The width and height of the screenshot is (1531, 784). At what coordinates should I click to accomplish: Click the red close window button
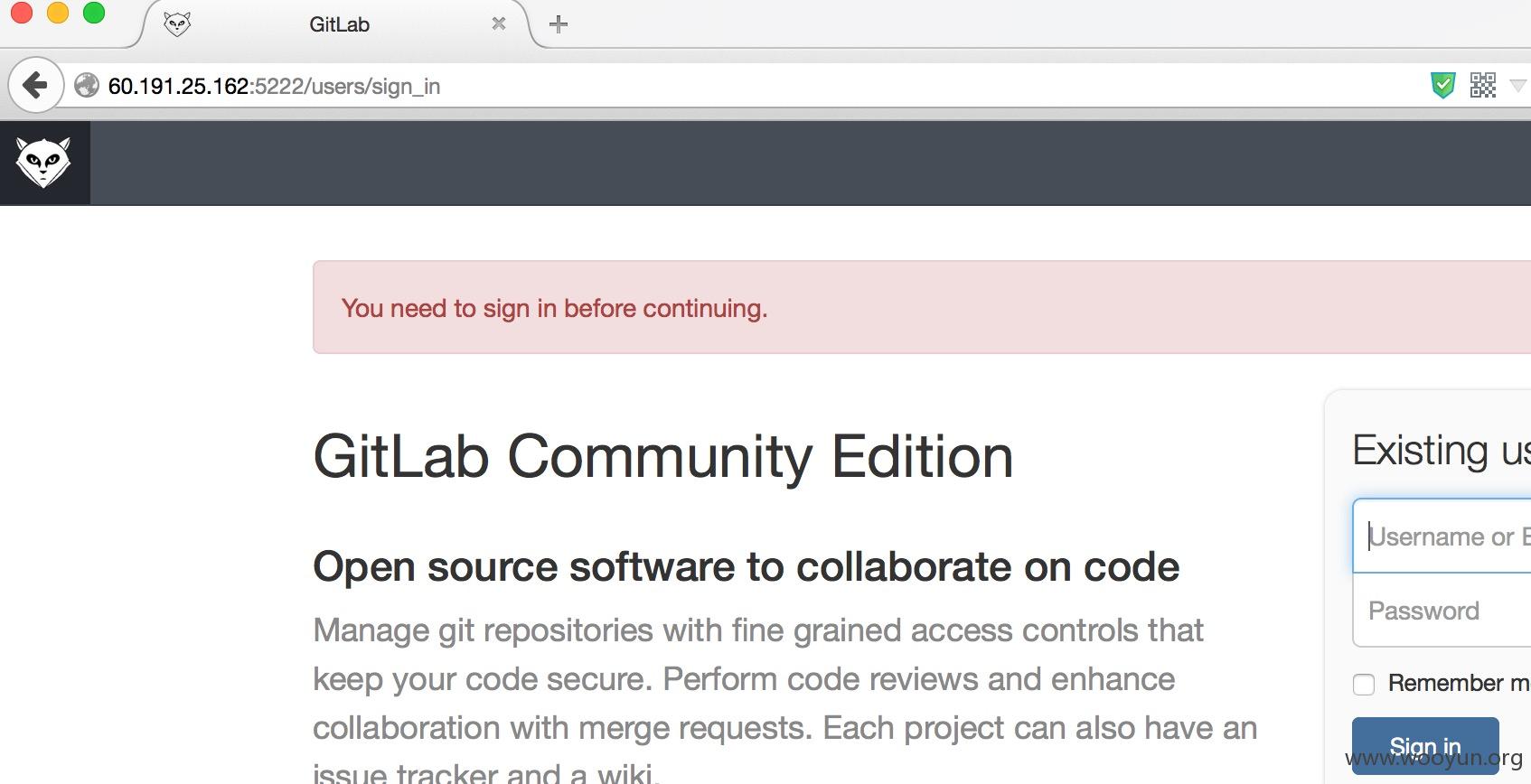22,14
